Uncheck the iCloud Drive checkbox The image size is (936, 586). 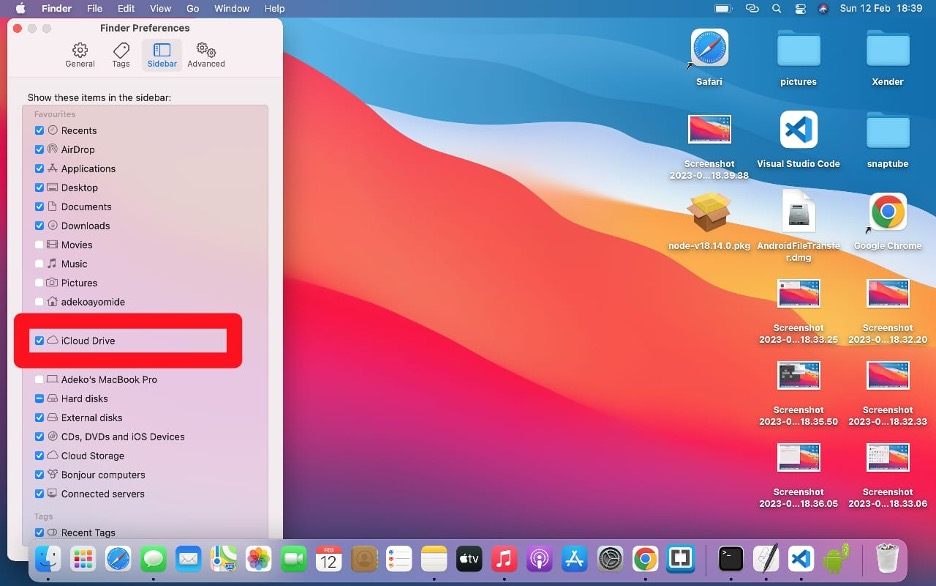click(39, 340)
